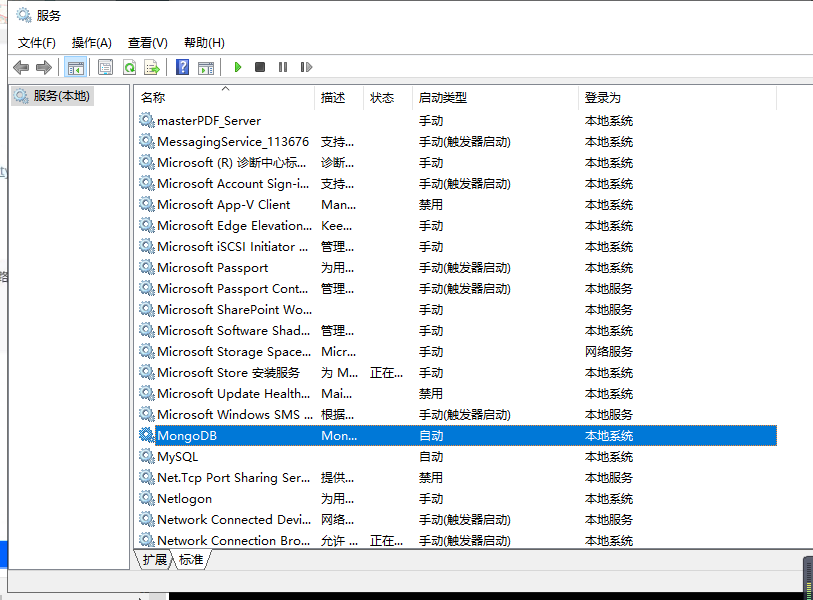
Task: Select the MySQL service name
Action: [177, 457]
